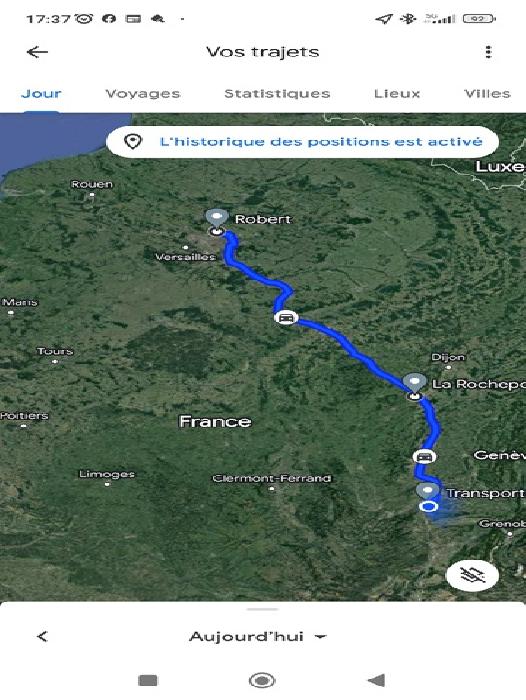Tap the map layers button
This screenshot has width=526, height=700.
[472, 575]
